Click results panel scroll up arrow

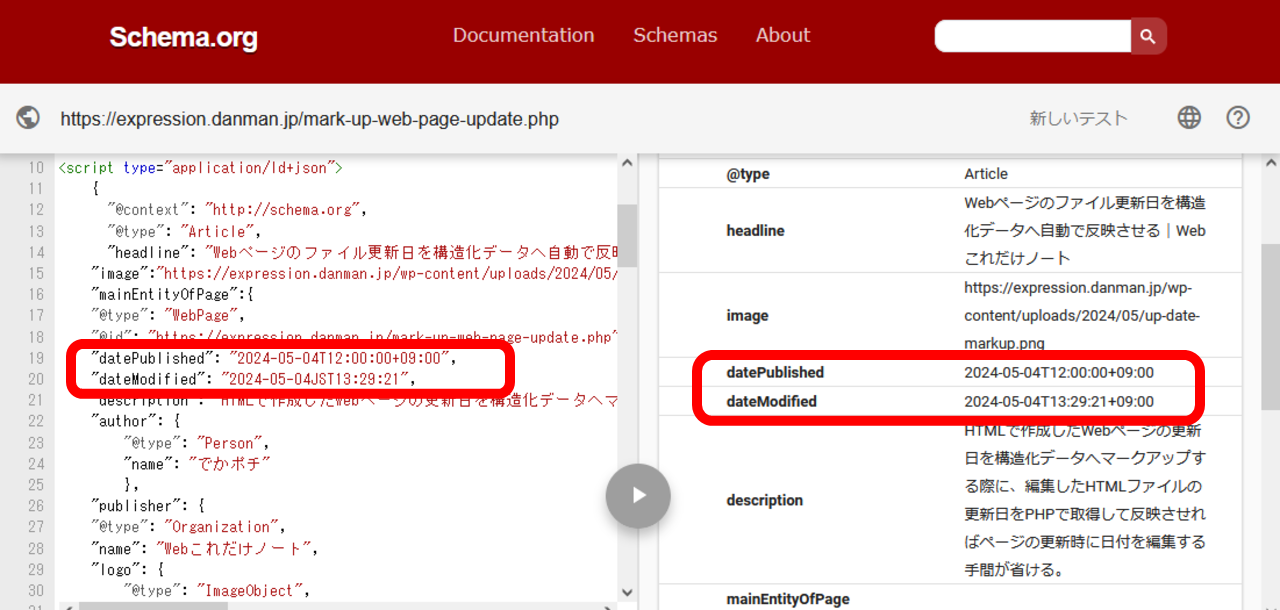(1270, 163)
